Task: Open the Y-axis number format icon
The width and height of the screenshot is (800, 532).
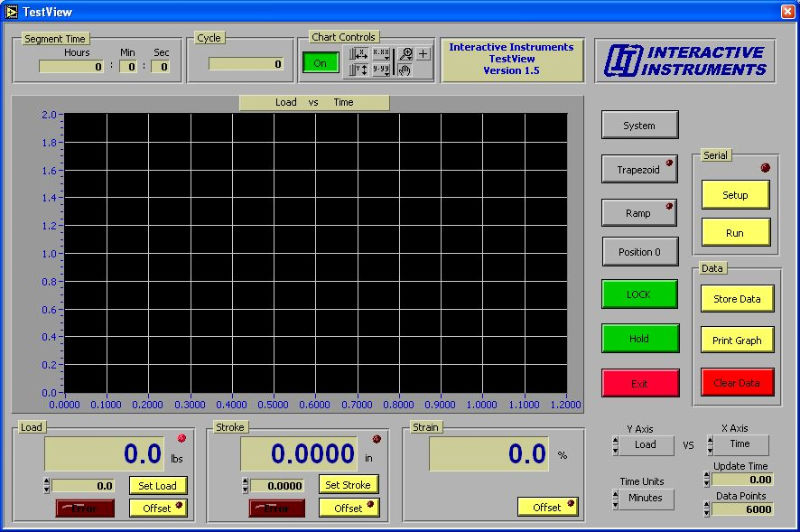Action: [381, 70]
